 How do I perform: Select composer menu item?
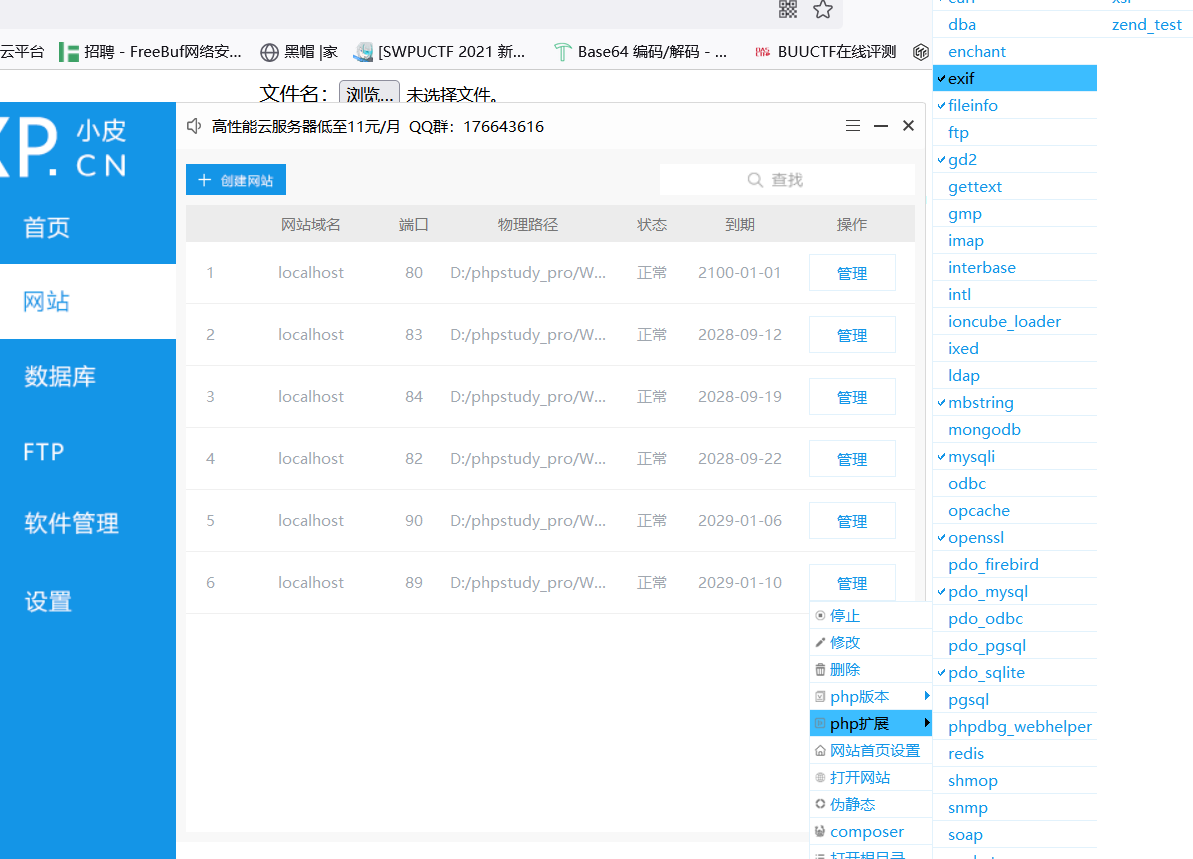[x=871, y=832]
